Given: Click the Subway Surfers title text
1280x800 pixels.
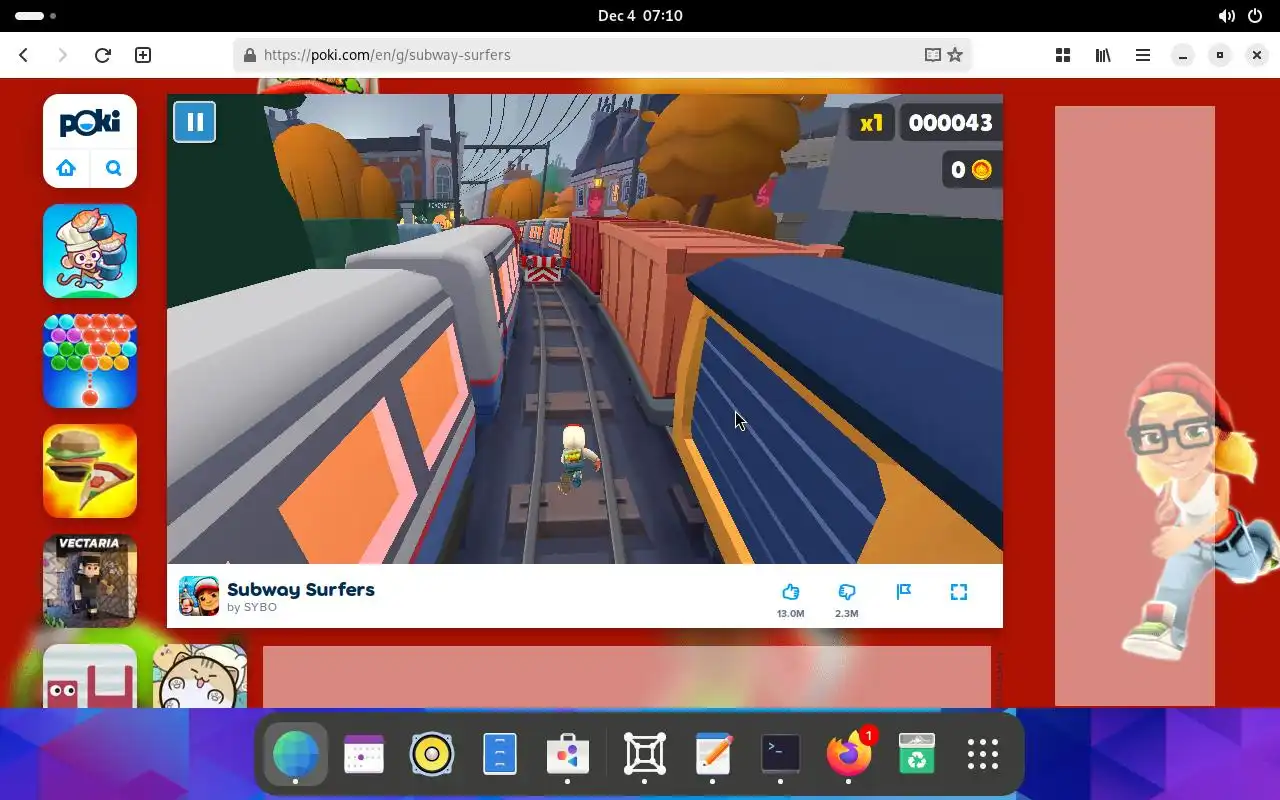Looking at the screenshot, I should tap(301, 589).
